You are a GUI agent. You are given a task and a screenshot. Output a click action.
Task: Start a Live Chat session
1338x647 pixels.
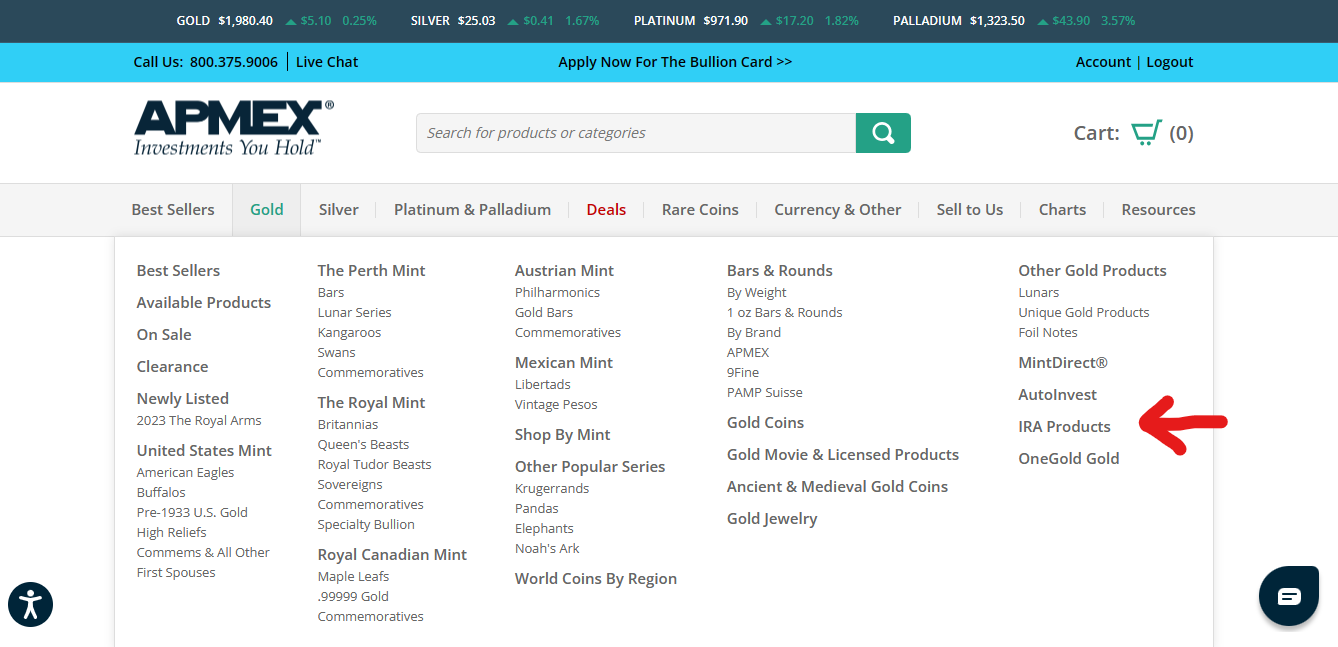pyautogui.click(x=327, y=62)
